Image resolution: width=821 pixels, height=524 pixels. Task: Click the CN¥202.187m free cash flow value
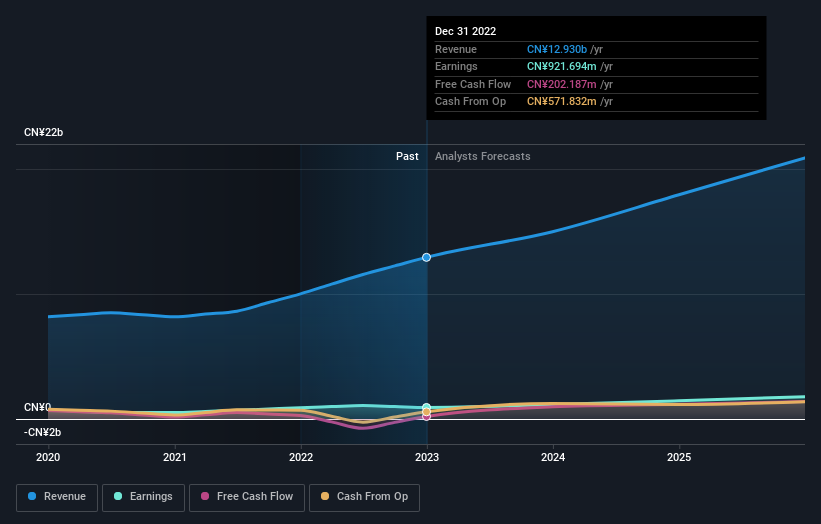click(561, 84)
